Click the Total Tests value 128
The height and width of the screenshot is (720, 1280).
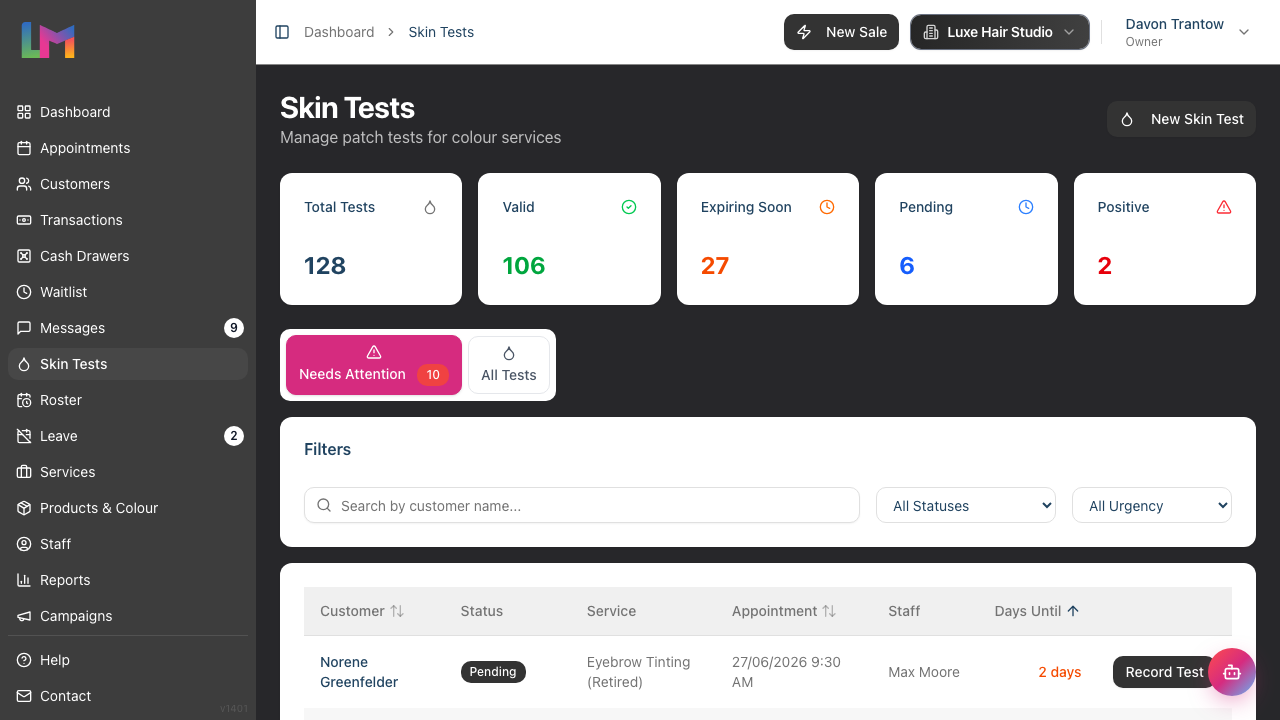tap(325, 266)
